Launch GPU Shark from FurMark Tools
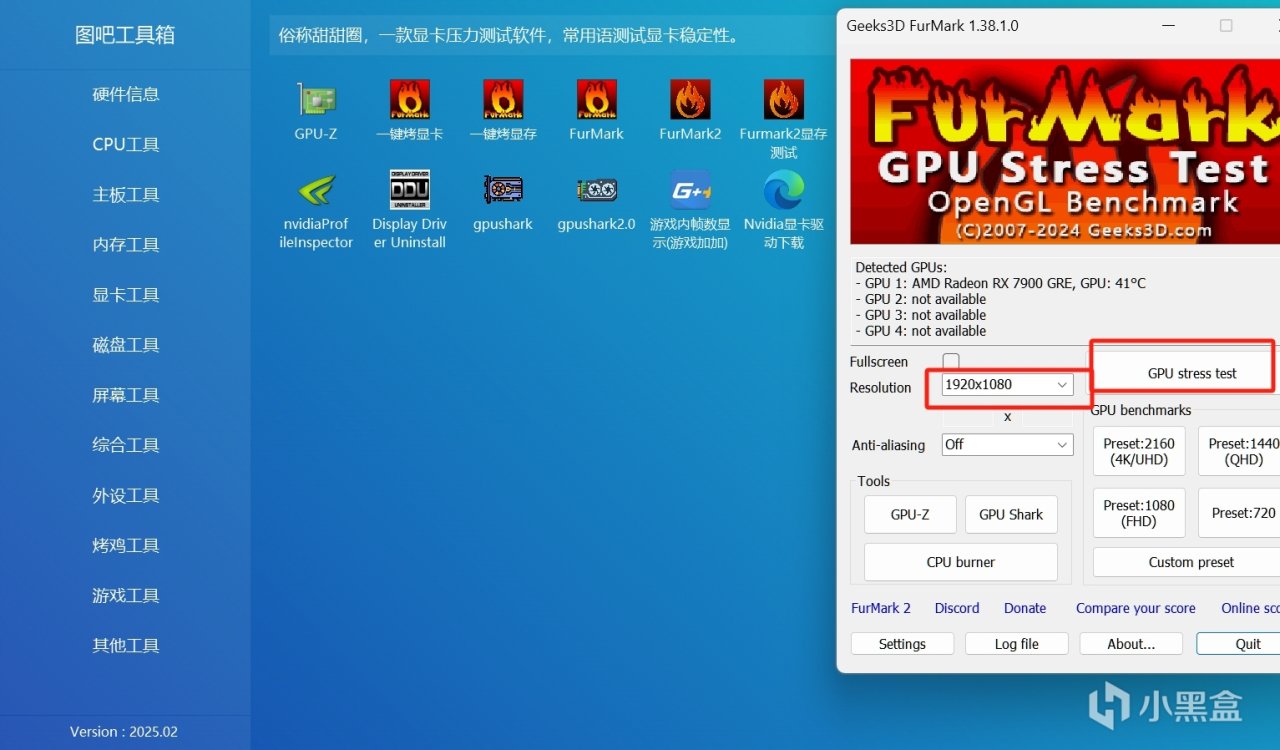This screenshot has height=750, width=1280. click(x=1011, y=514)
